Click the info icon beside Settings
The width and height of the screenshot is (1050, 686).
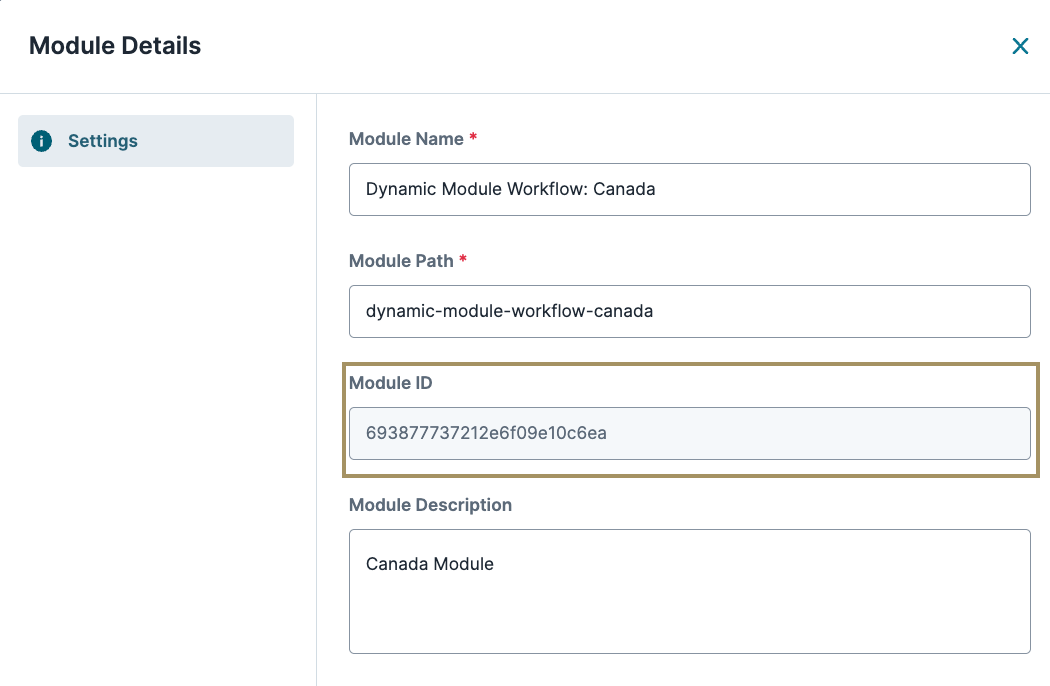point(41,140)
